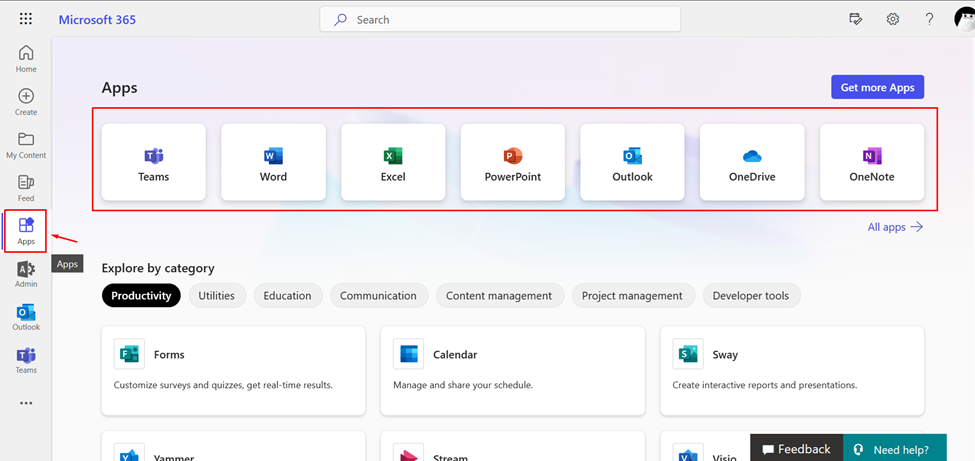975x461 pixels.
Task: Click the Need help? button
Action: [x=894, y=449]
